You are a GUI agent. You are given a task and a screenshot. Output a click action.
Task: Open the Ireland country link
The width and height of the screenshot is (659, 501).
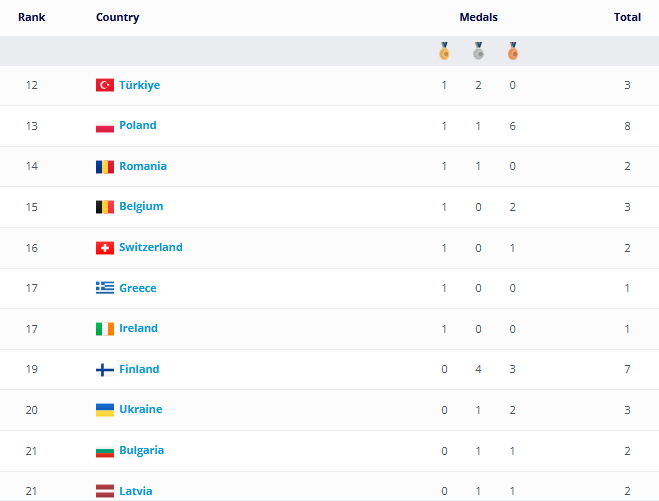(138, 328)
